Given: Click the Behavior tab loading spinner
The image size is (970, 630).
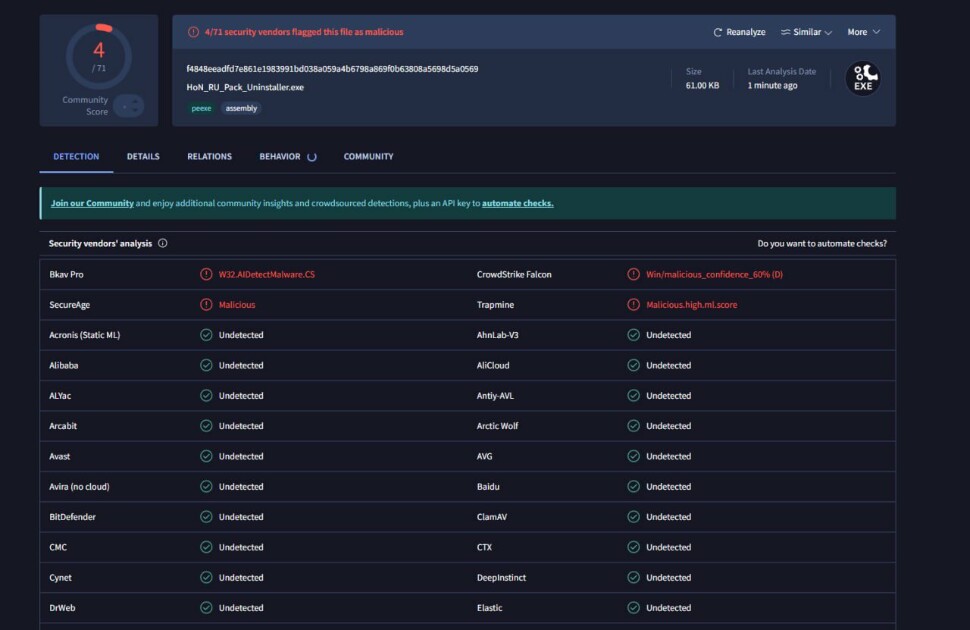Looking at the screenshot, I should point(312,157).
